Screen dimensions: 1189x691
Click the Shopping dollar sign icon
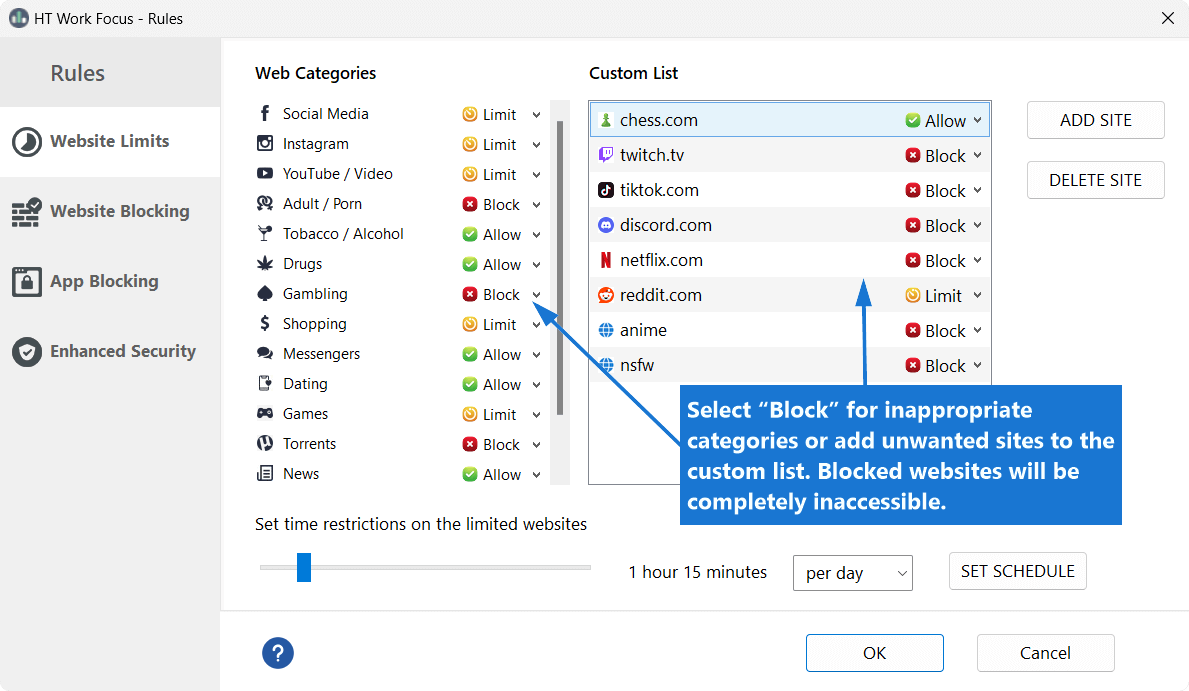tap(265, 323)
